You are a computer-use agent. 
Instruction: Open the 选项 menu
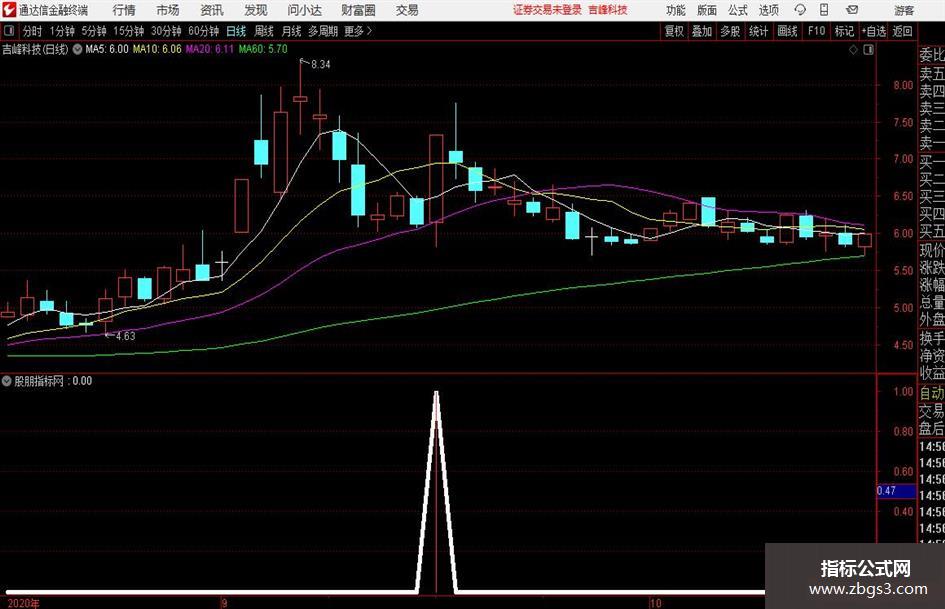pos(768,10)
